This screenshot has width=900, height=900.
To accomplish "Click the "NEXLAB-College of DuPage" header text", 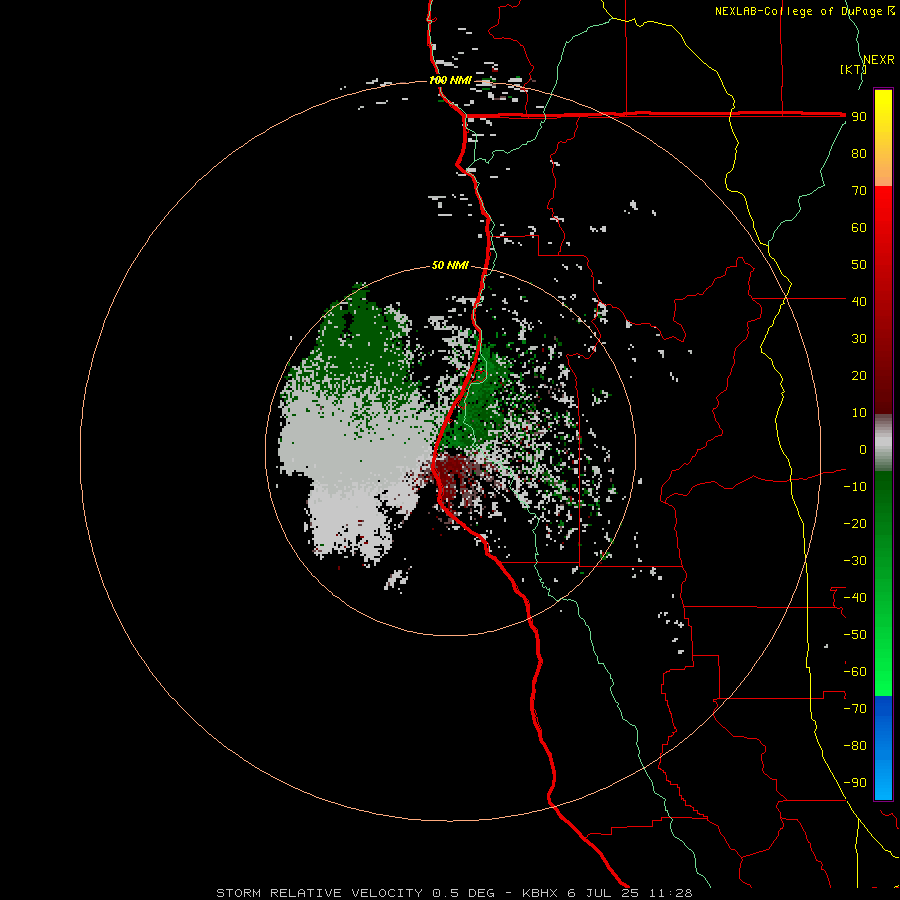I will 798,11.
